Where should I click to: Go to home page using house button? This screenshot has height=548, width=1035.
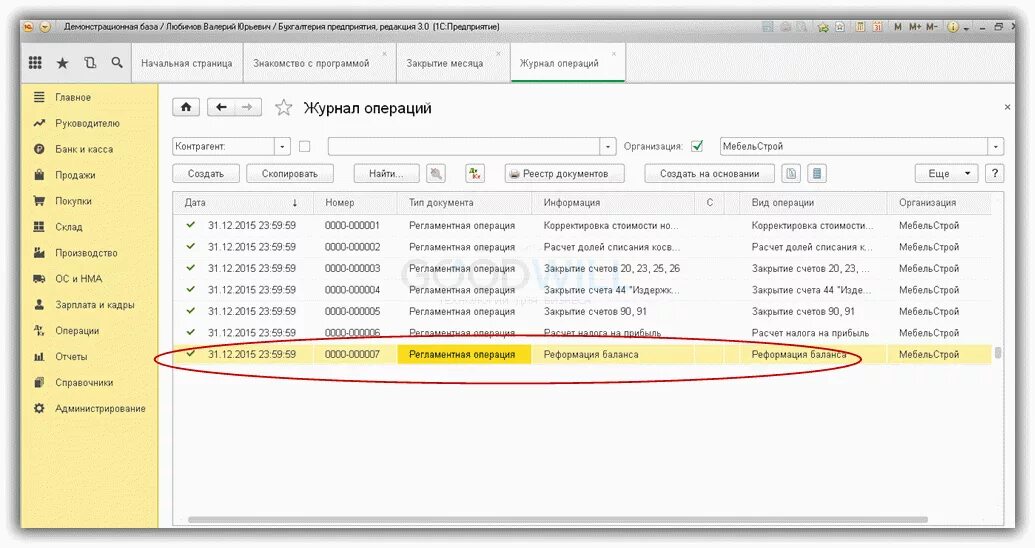pyautogui.click(x=186, y=107)
